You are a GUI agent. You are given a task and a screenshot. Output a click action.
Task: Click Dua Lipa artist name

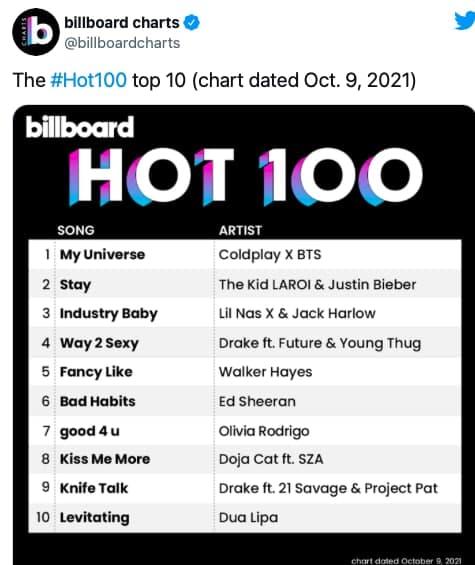pos(248,518)
